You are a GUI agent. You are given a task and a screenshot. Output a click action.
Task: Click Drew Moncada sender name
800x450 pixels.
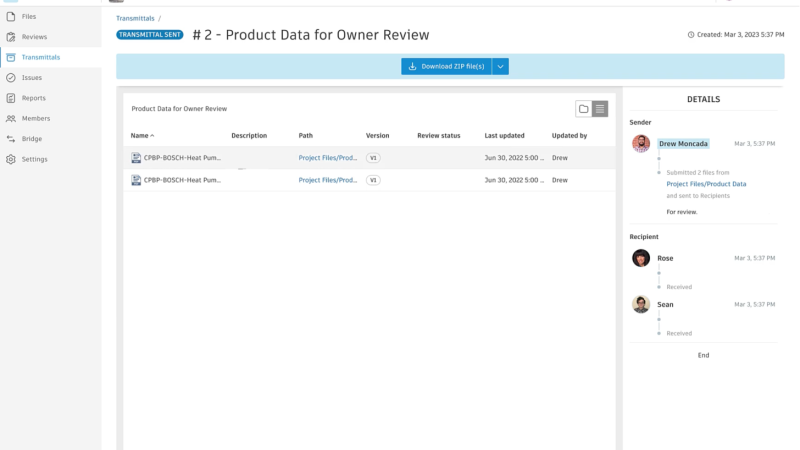(683, 144)
